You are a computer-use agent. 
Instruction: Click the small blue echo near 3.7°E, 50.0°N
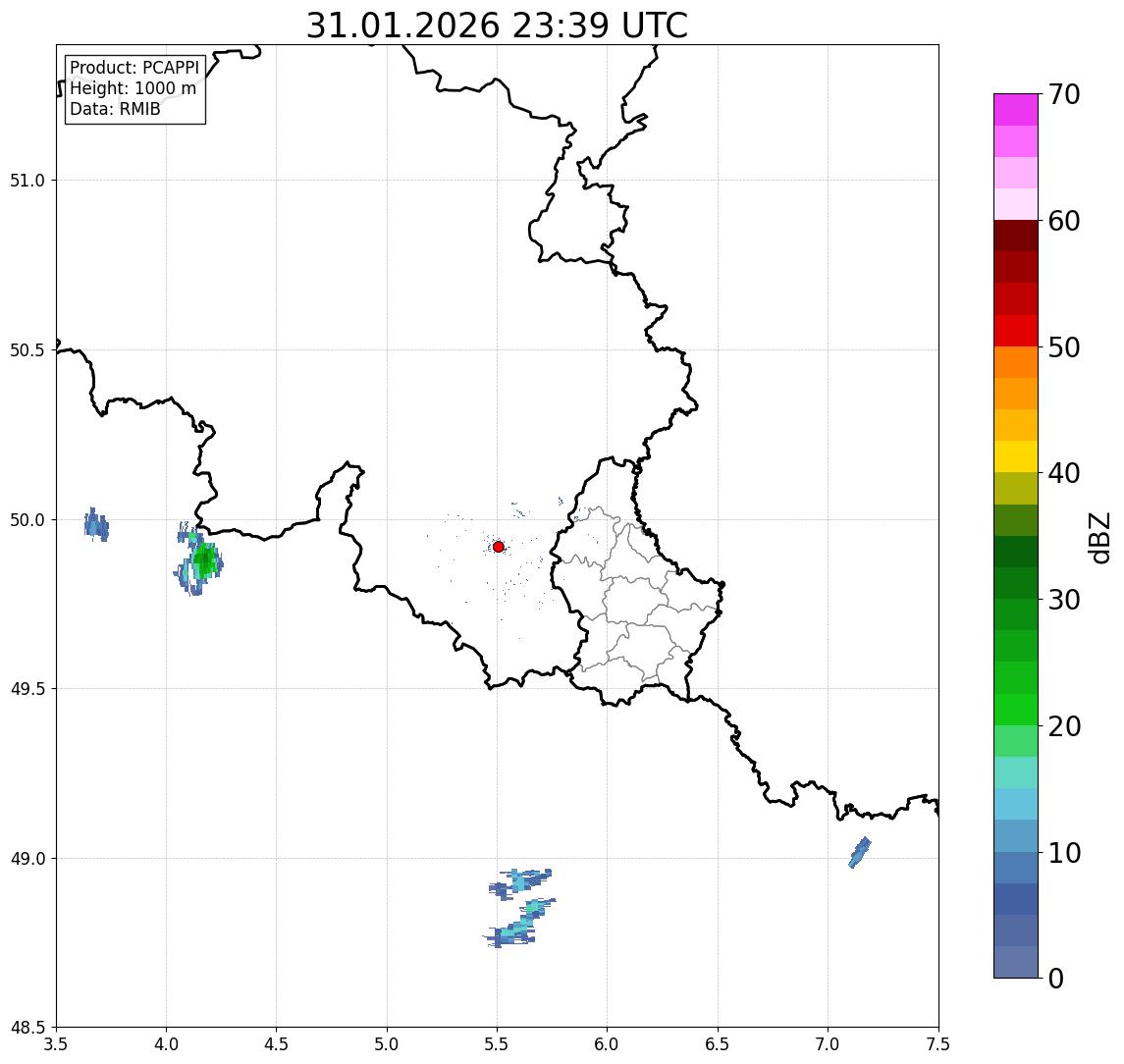[96, 525]
